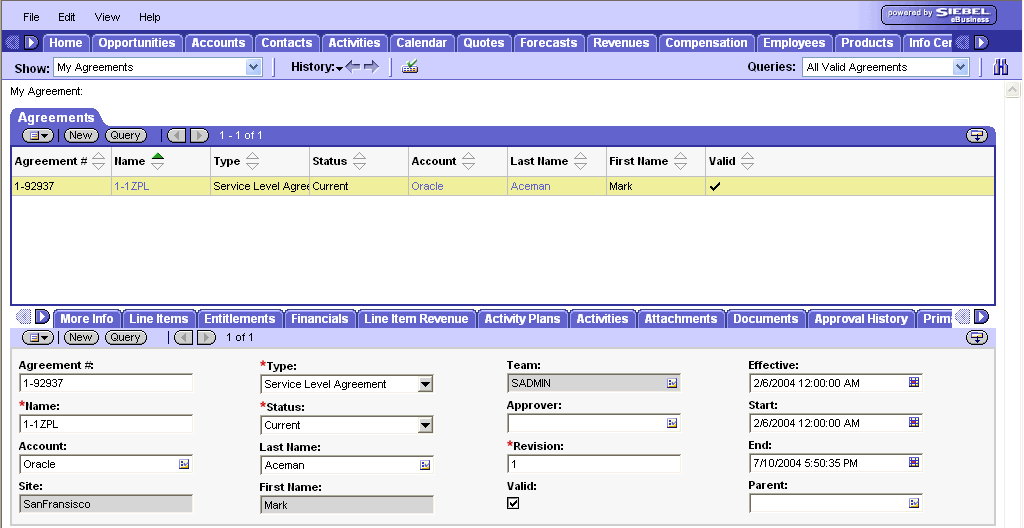Sort by the Valid column arrows
Viewport: 1024px width, 528px height.
[x=747, y=161]
